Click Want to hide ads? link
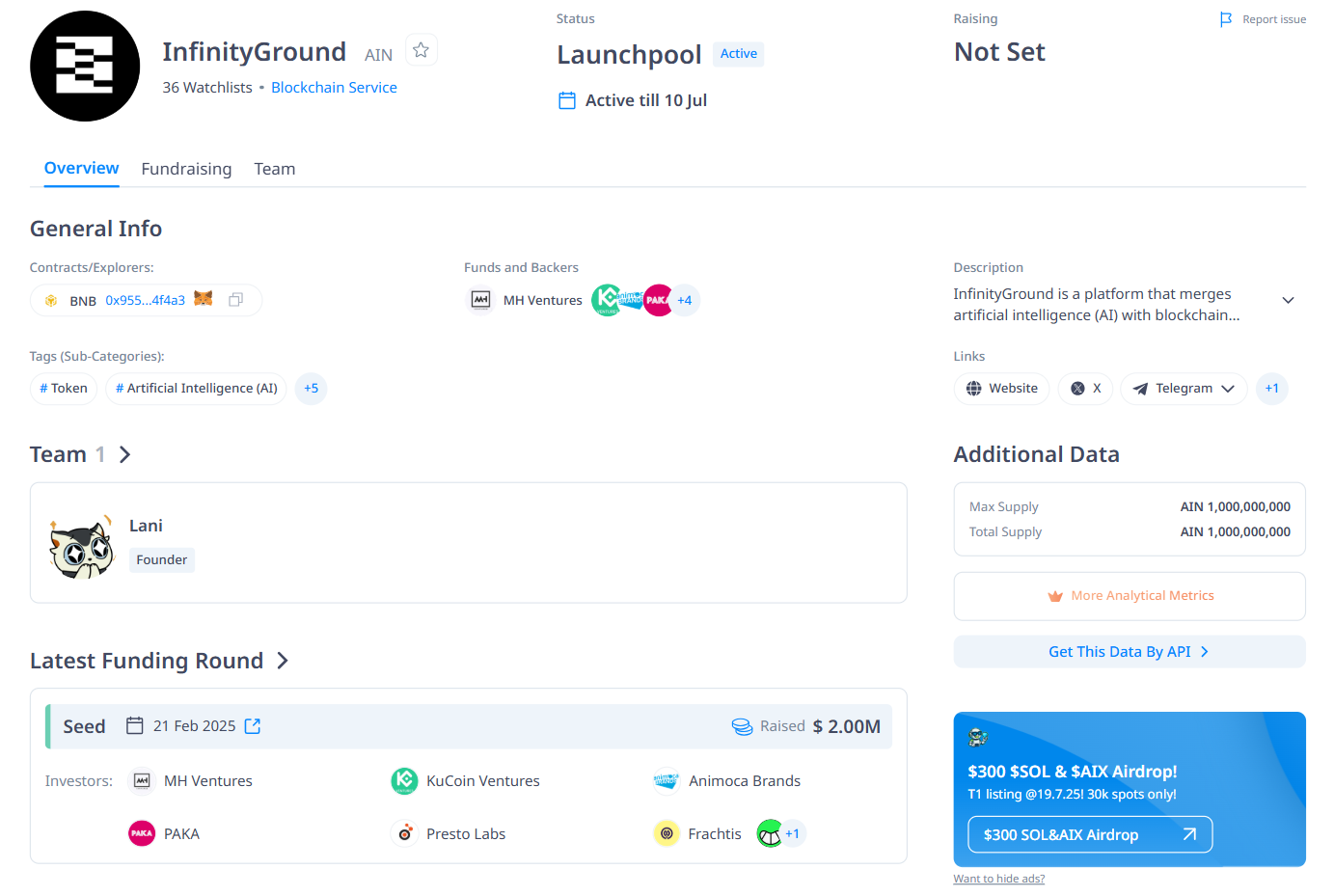 (x=999, y=879)
